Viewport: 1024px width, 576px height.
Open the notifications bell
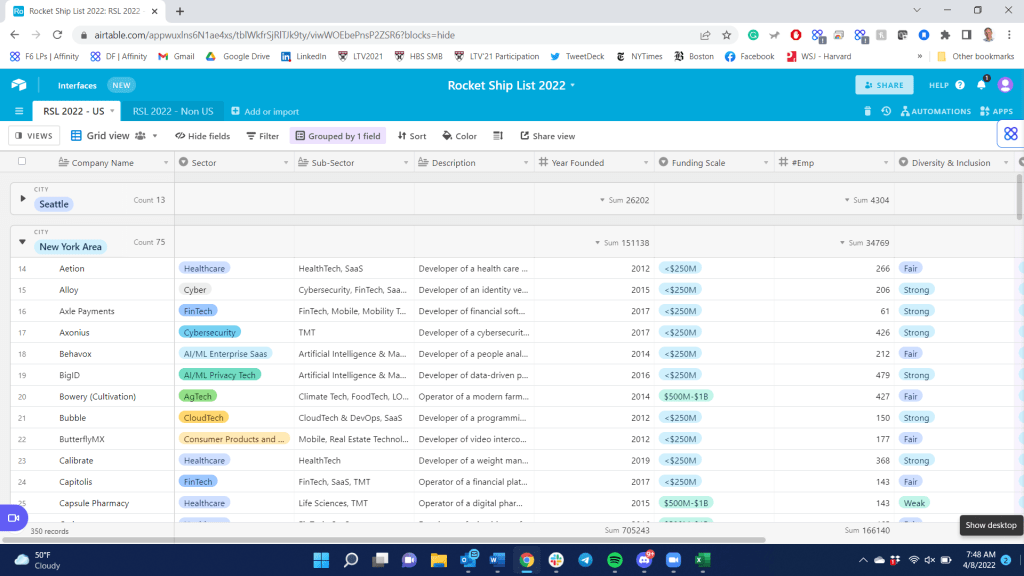[x=981, y=85]
